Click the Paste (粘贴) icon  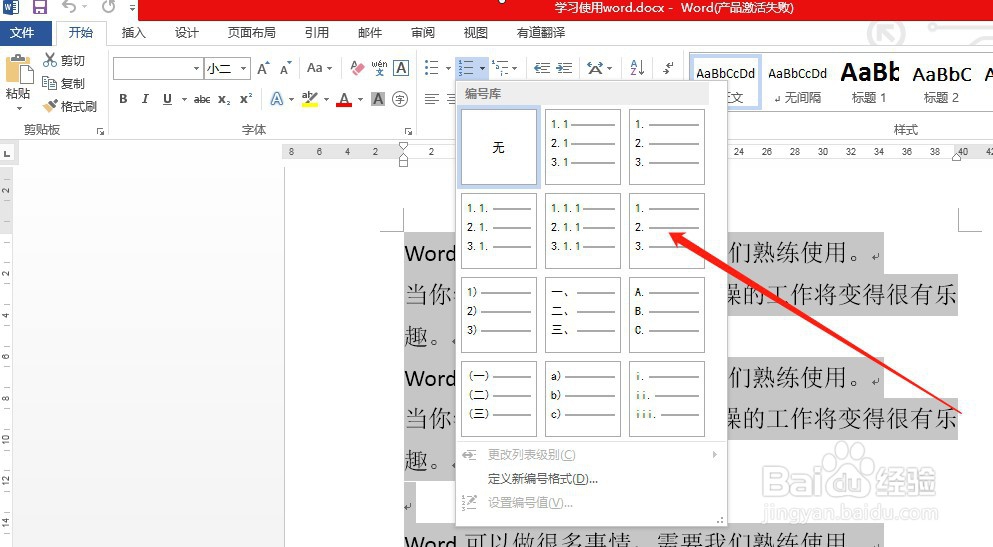coord(18,70)
